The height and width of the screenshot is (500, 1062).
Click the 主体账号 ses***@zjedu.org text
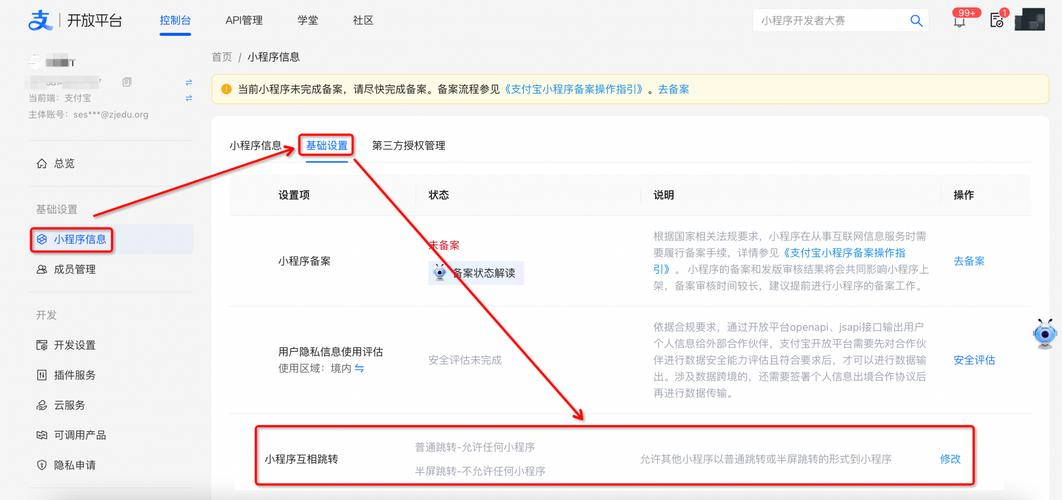point(88,114)
